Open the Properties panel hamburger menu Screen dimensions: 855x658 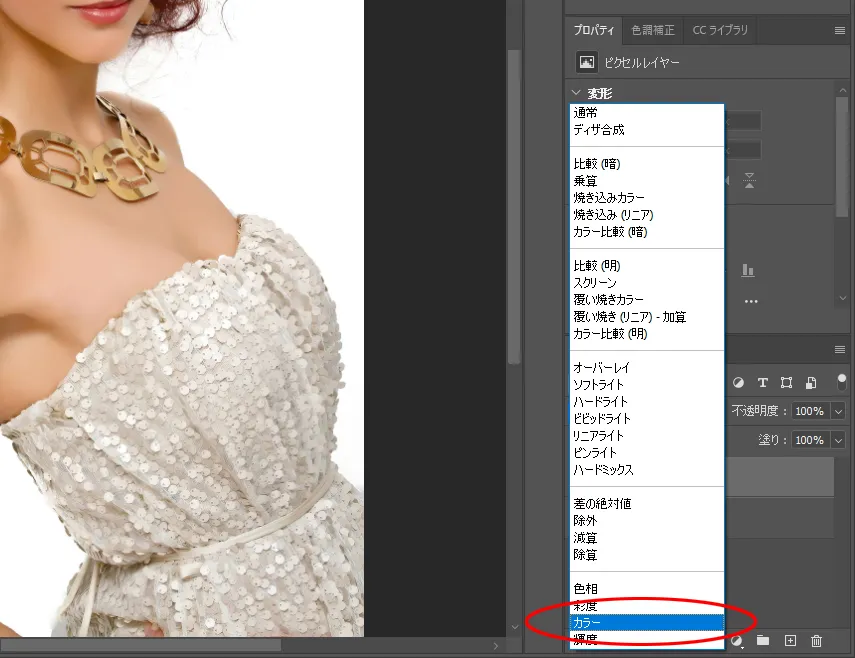(x=840, y=30)
